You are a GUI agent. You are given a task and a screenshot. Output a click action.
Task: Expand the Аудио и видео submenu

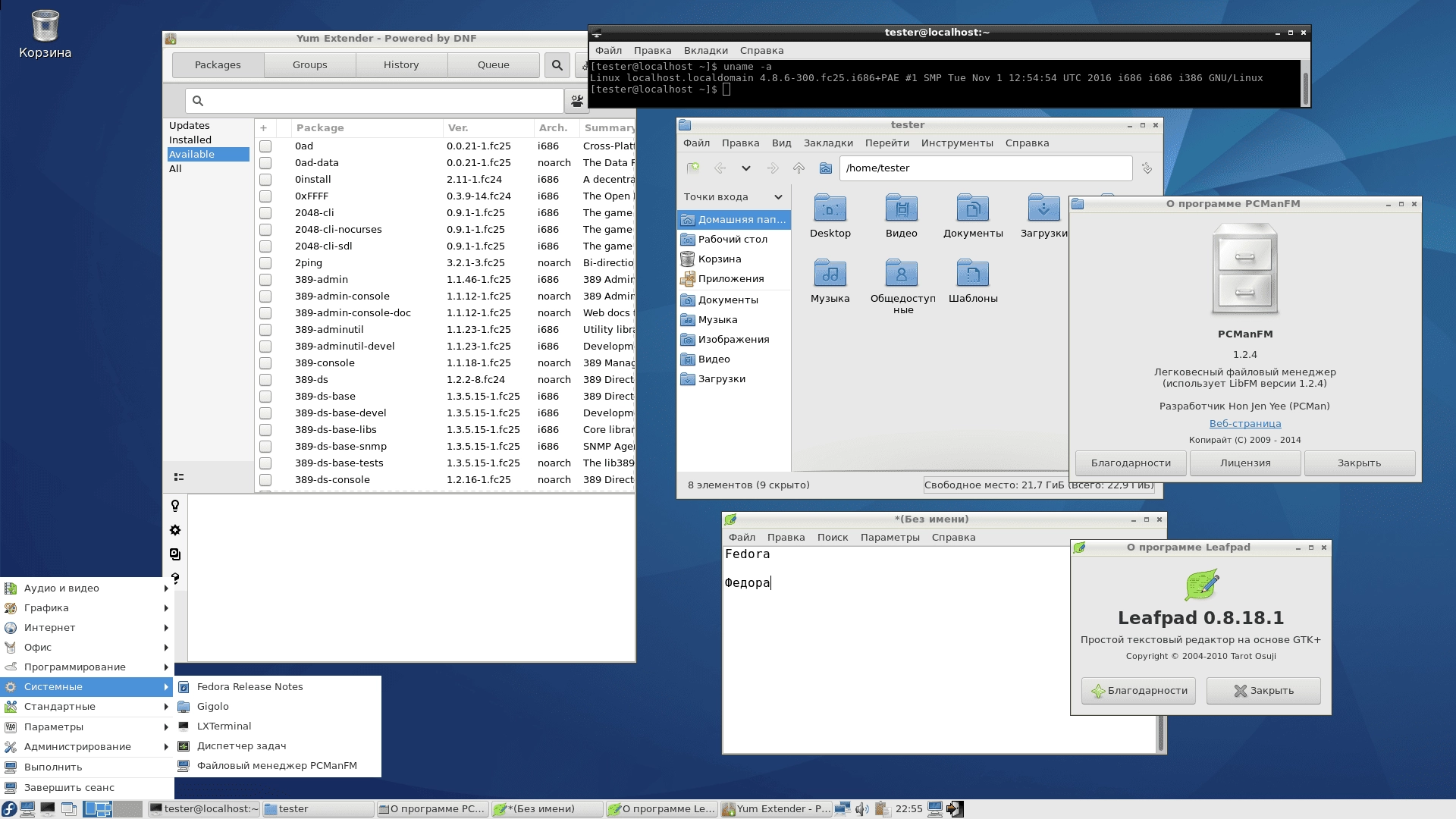[87, 588]
